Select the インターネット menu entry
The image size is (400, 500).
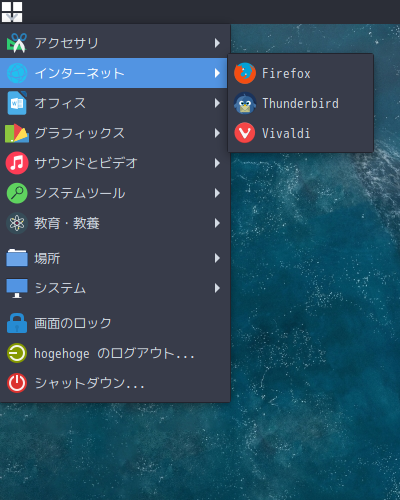113,73
